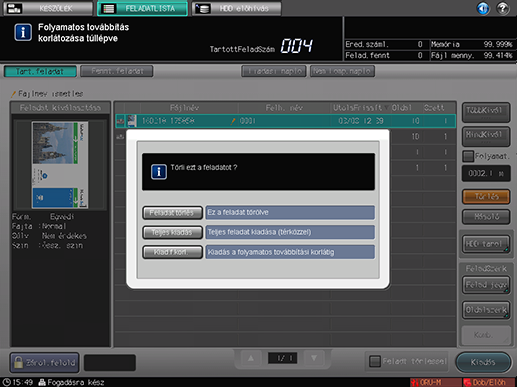Click the Oldal column header

tap(402, 108)
